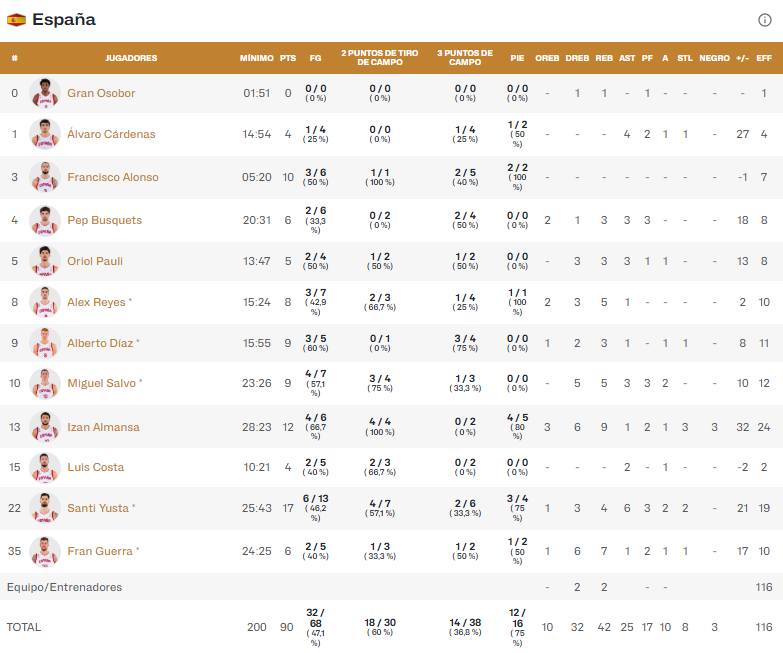Click the Spain flag icon

(16, 20)
